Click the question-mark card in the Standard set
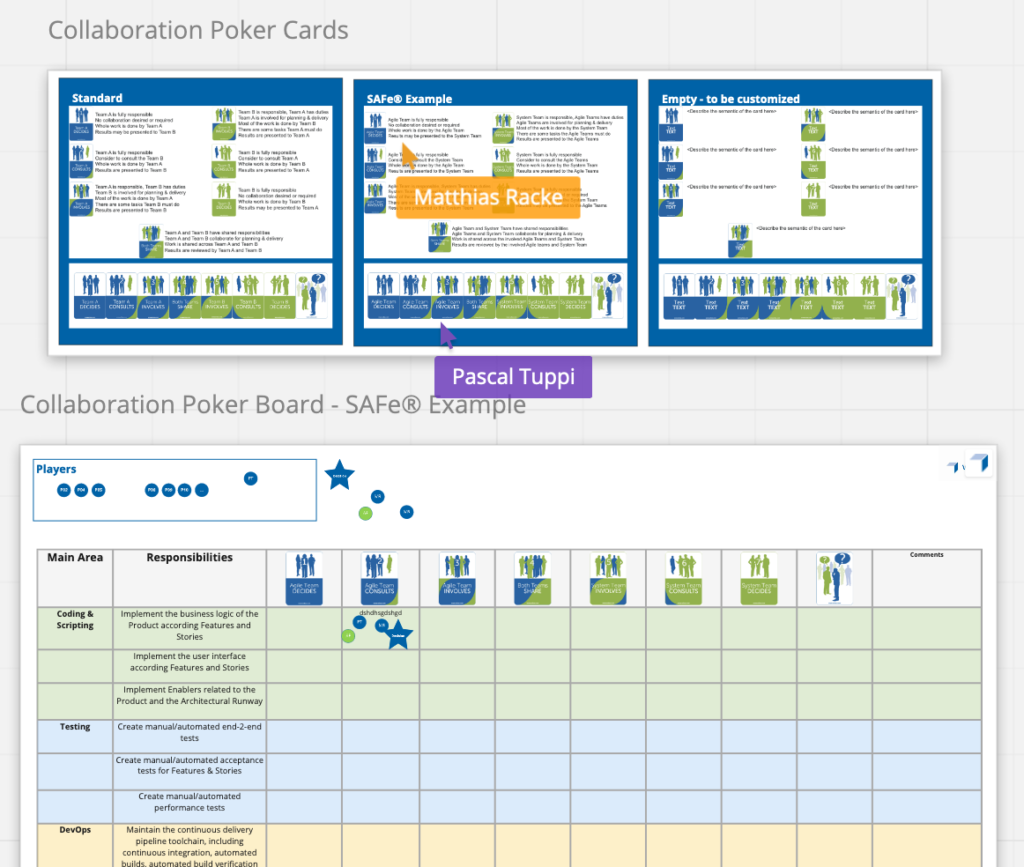The width and height of the screenshot is (1024, 867). [312, 296]
